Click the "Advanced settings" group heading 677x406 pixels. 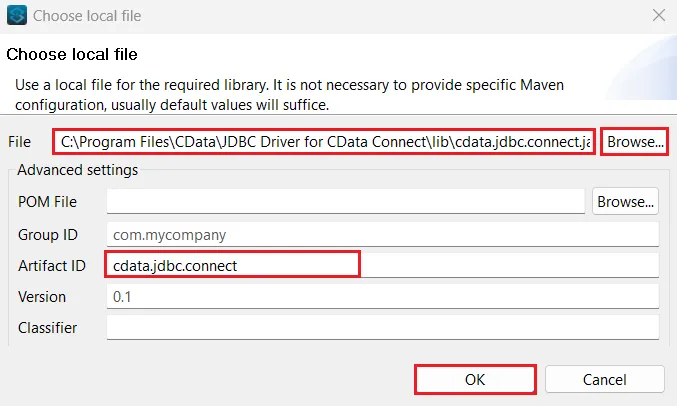click(78, 169)
